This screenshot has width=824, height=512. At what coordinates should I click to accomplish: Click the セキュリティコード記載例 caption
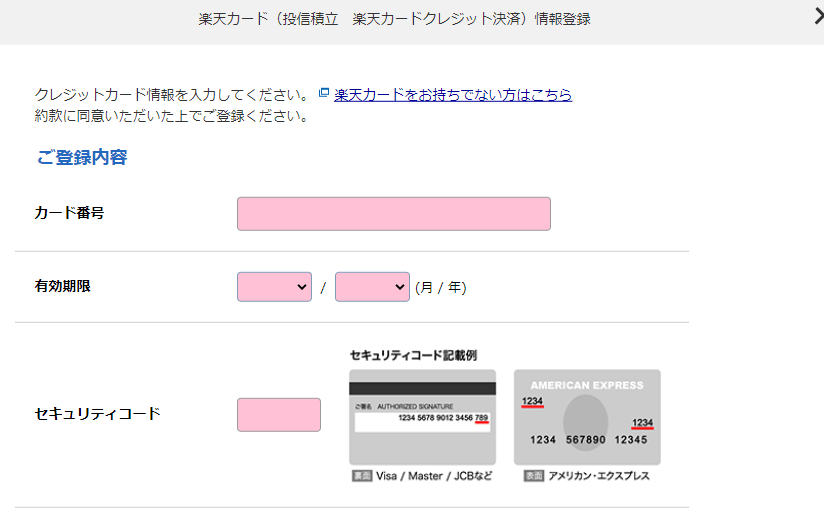click(x=414, y=355)
